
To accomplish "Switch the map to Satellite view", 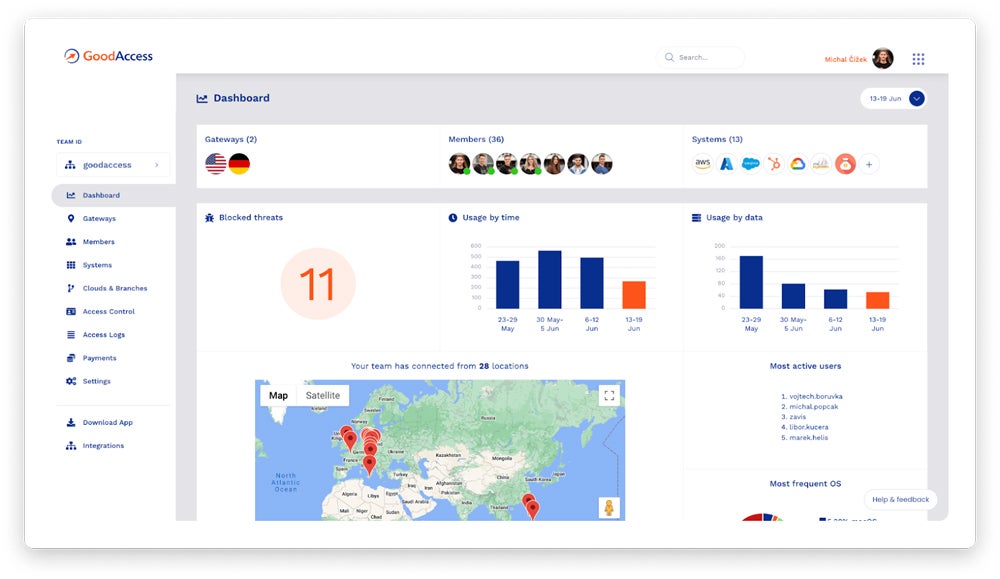I will (325, 395).
